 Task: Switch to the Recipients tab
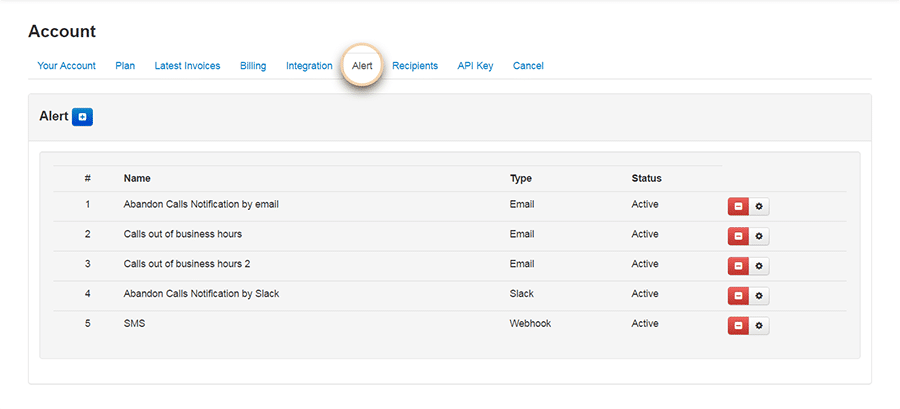(x=415, y=66)
